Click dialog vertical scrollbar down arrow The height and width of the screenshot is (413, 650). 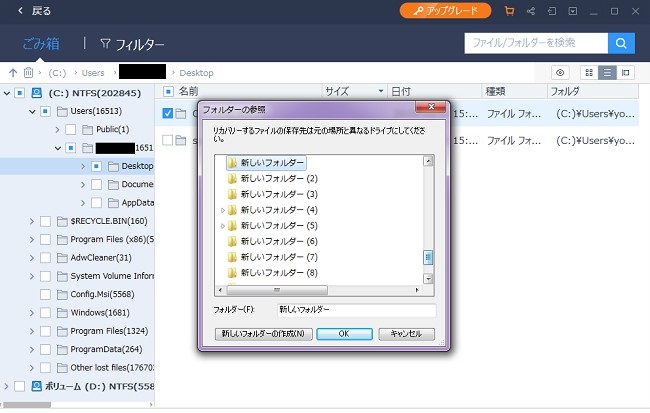(428, 279)
